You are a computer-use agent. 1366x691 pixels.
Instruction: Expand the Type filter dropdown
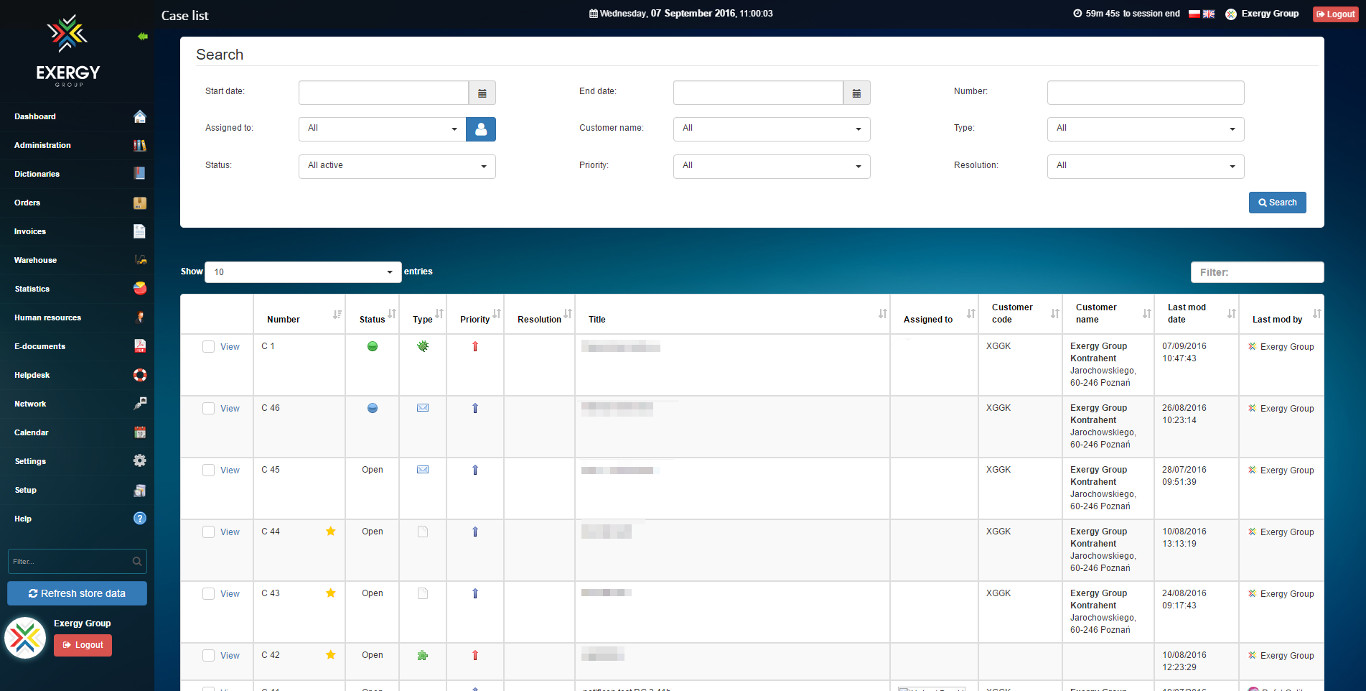[1146, 129]
